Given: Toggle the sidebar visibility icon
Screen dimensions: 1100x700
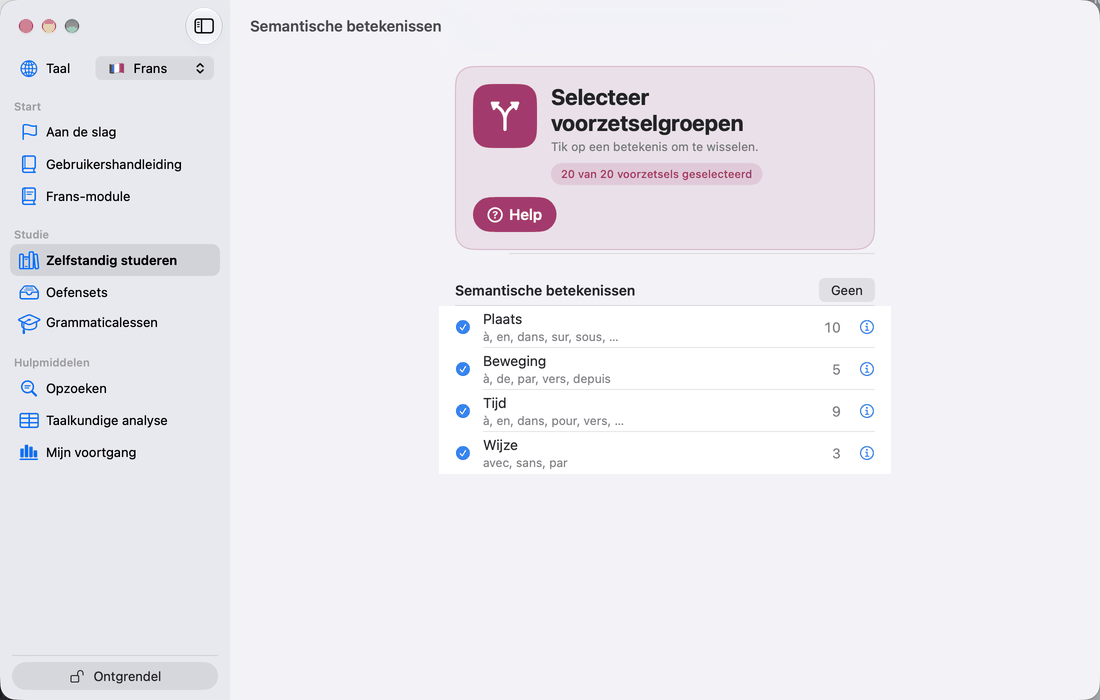Looking at the screenshot, I should 203,26.
